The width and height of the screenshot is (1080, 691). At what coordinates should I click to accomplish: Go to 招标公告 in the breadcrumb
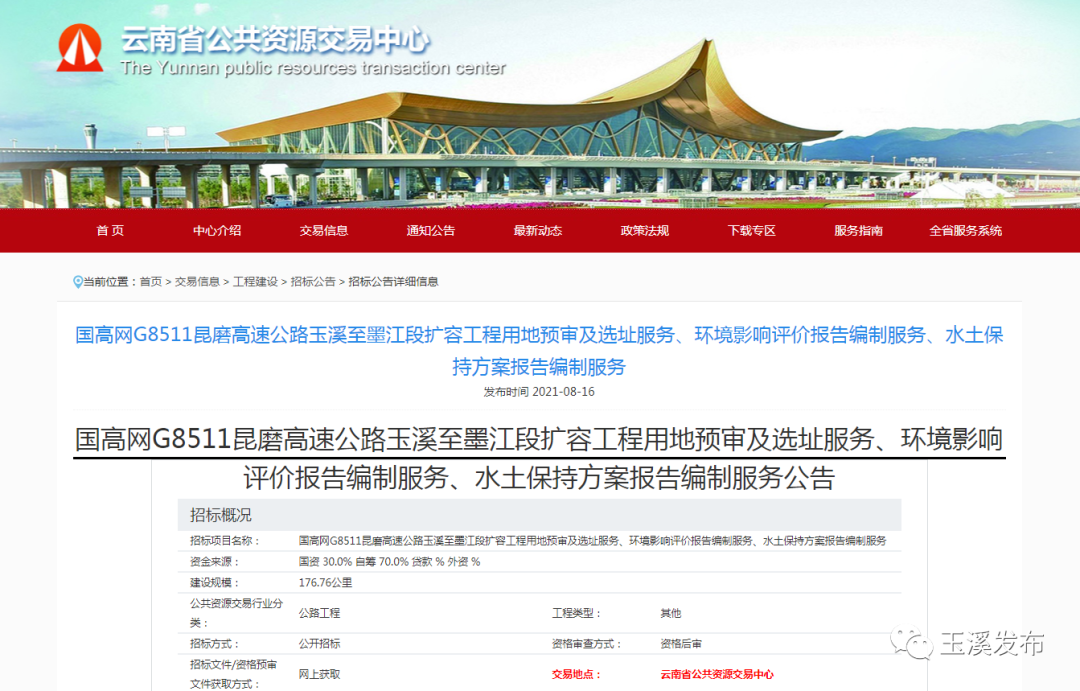[313, 281]
